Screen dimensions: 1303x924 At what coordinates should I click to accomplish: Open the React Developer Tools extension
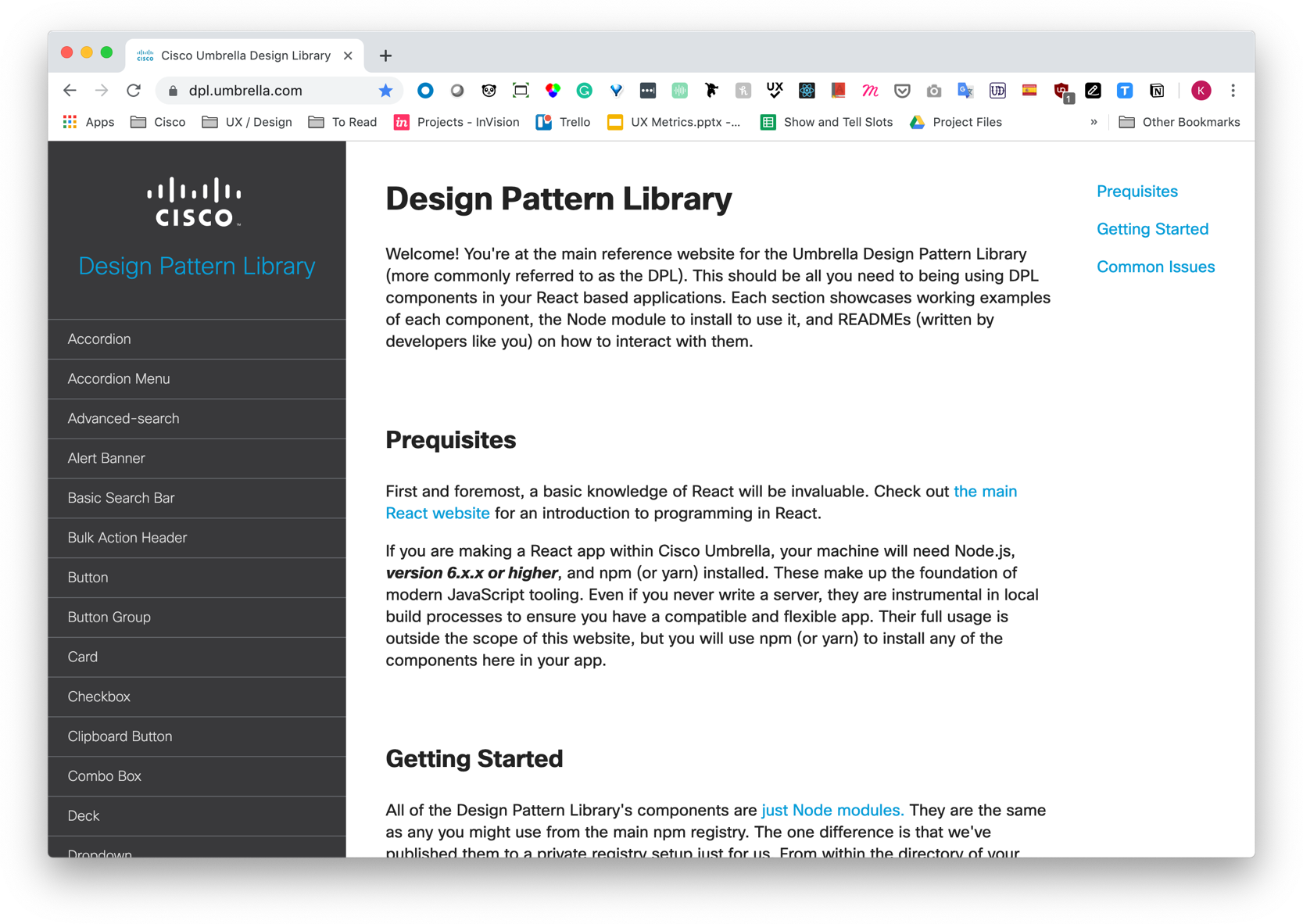(x=807, y=91)
